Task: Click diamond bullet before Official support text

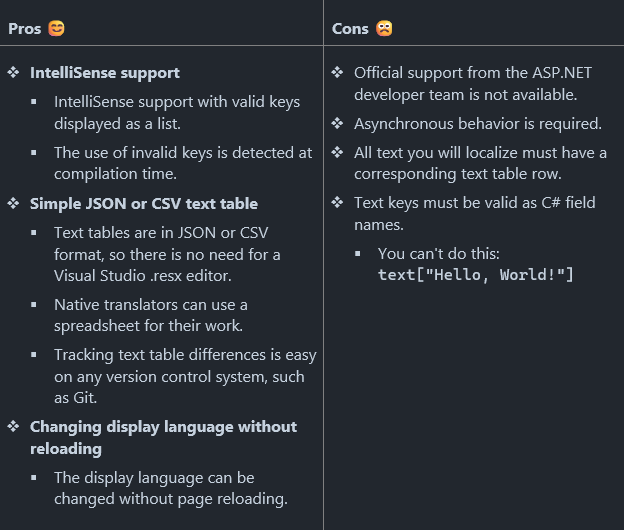Action: tap(337, 72)
